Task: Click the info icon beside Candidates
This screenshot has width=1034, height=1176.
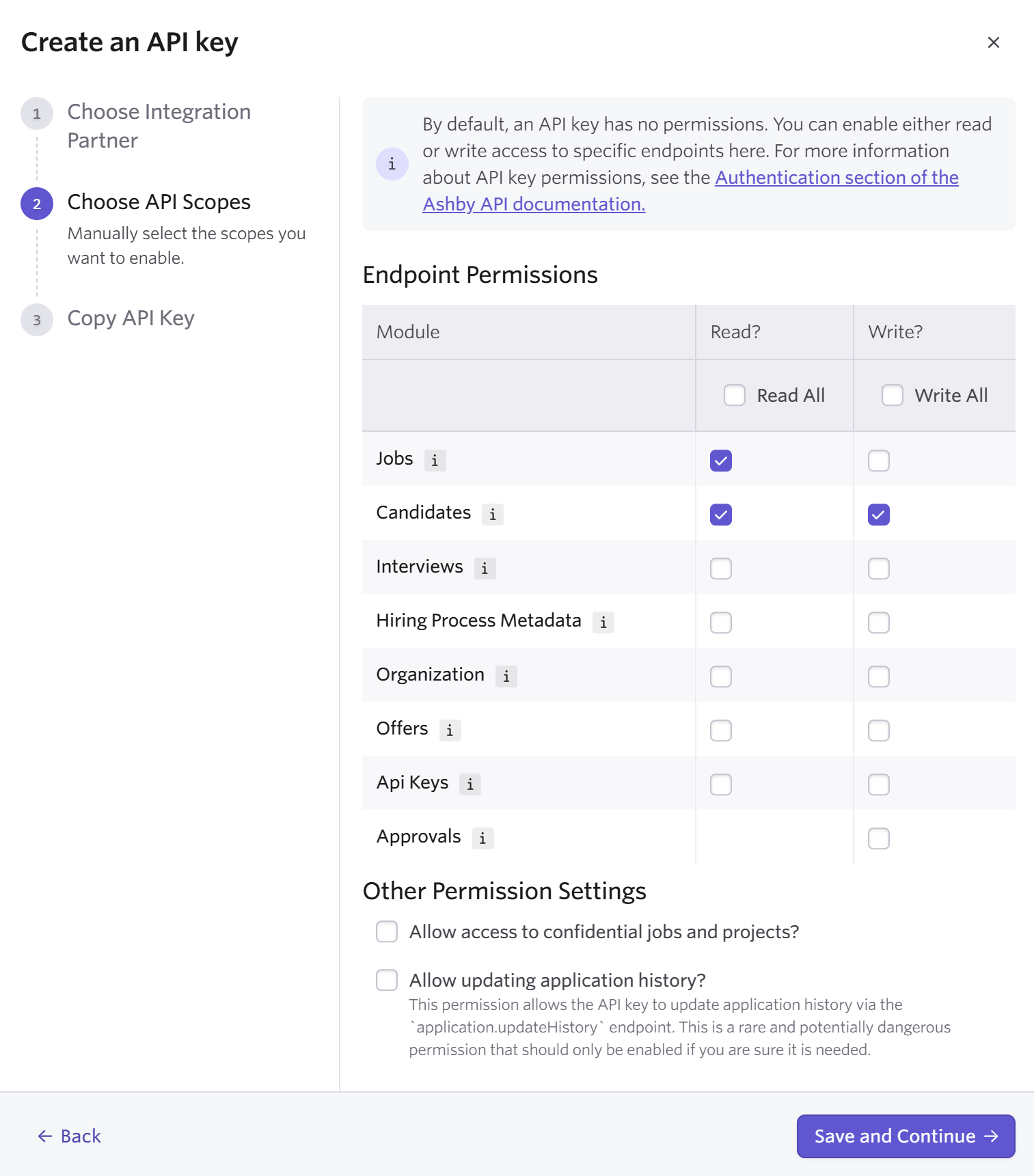Action: 493,515
